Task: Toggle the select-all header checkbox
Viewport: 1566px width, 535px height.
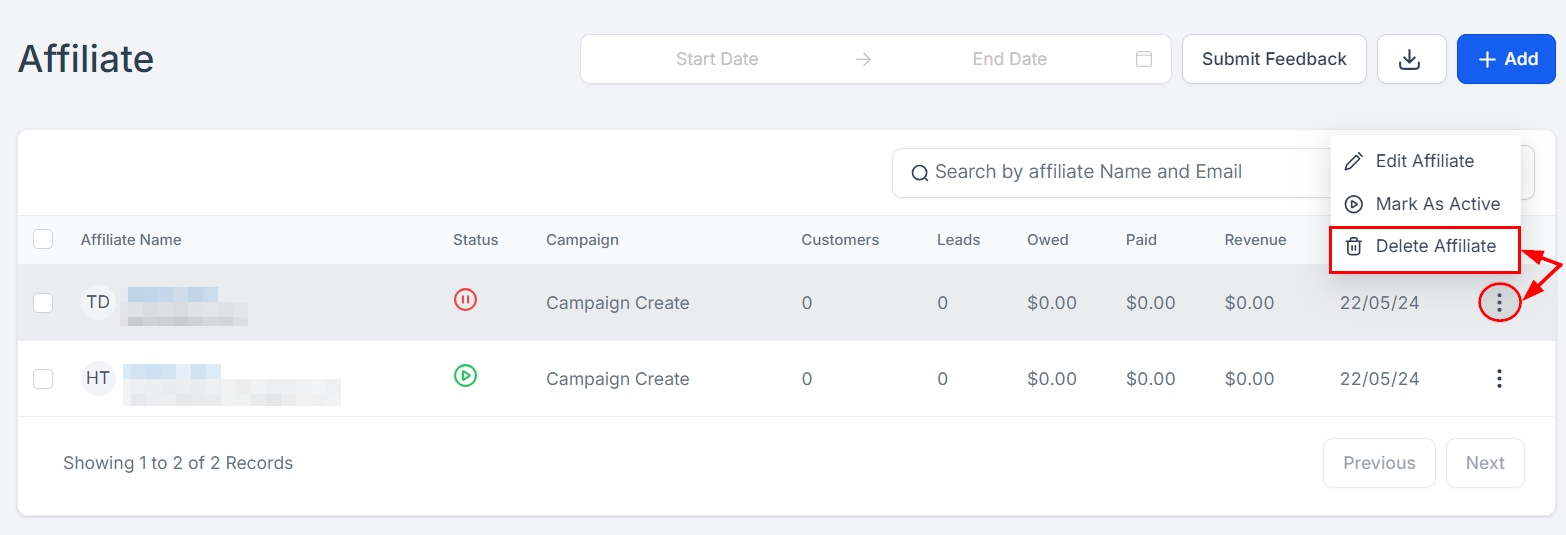Action: point(43,240)
